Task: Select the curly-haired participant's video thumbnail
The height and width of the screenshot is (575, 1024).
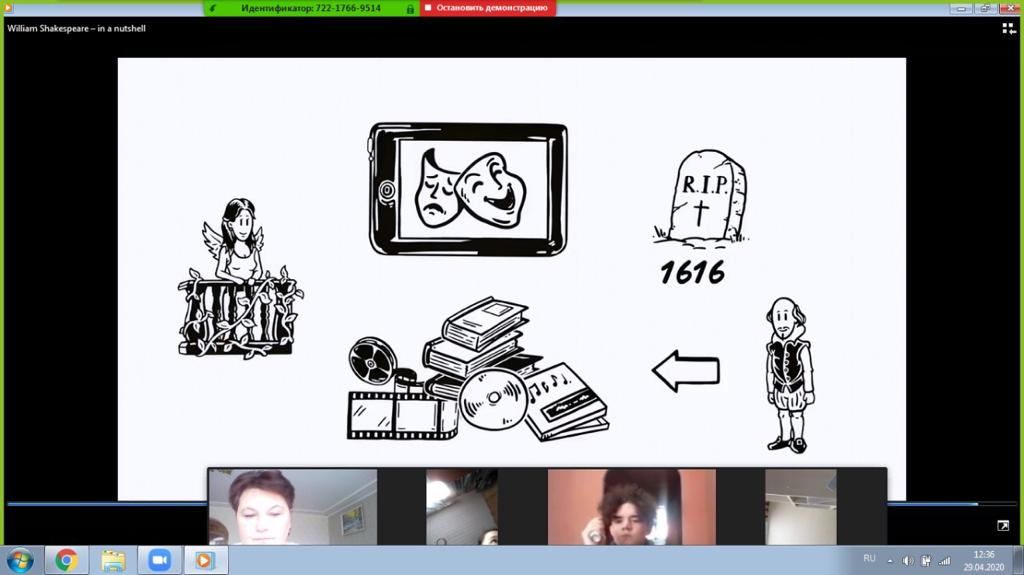Action: click(631, 507)
